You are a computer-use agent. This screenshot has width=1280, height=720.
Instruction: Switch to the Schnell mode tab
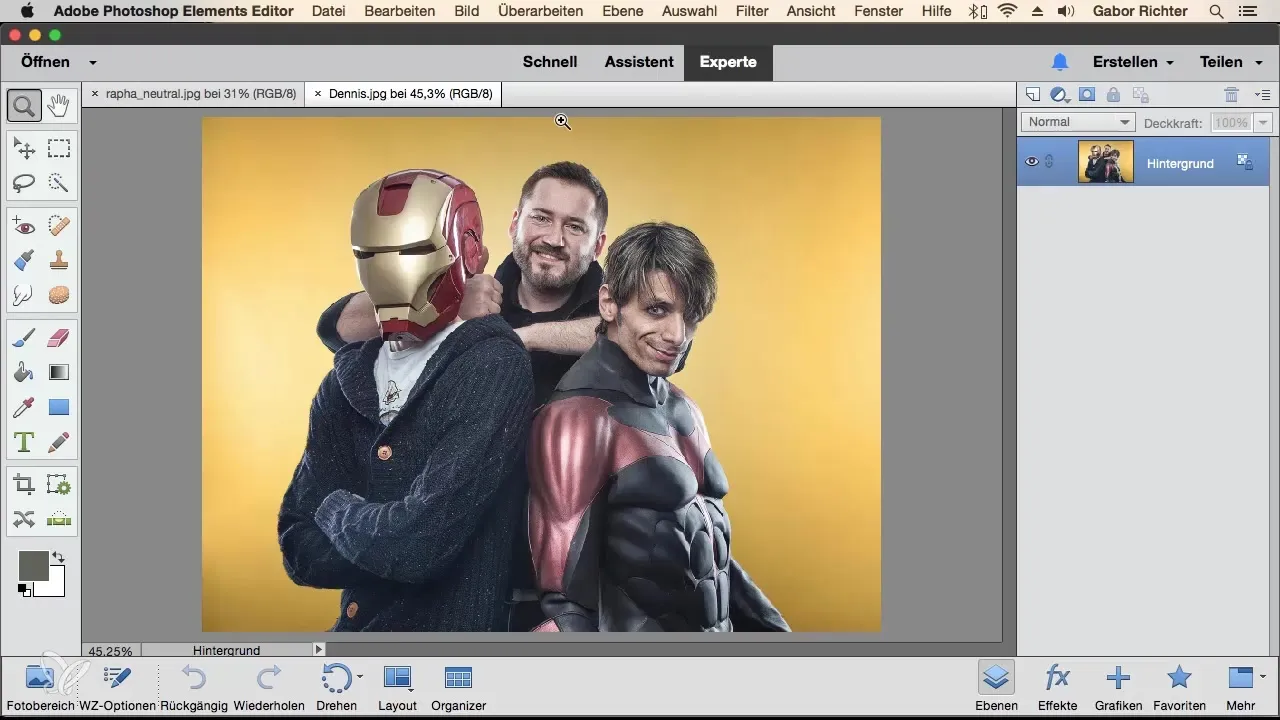(x=550, y=62)
